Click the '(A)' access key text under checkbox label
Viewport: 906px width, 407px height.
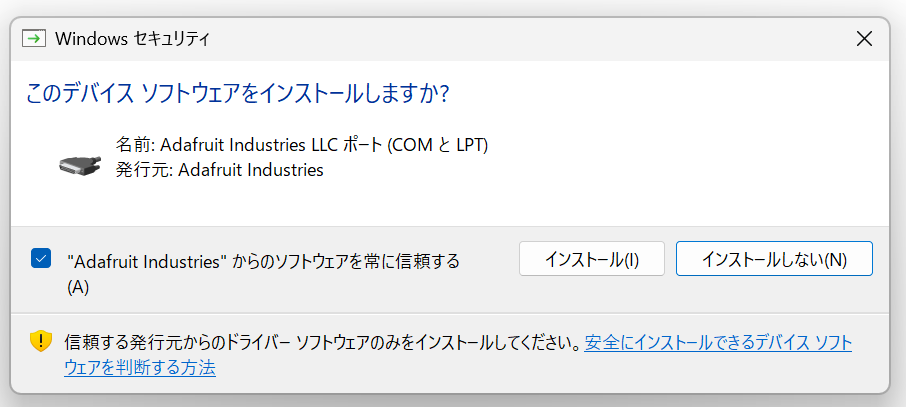pos(78,287)
